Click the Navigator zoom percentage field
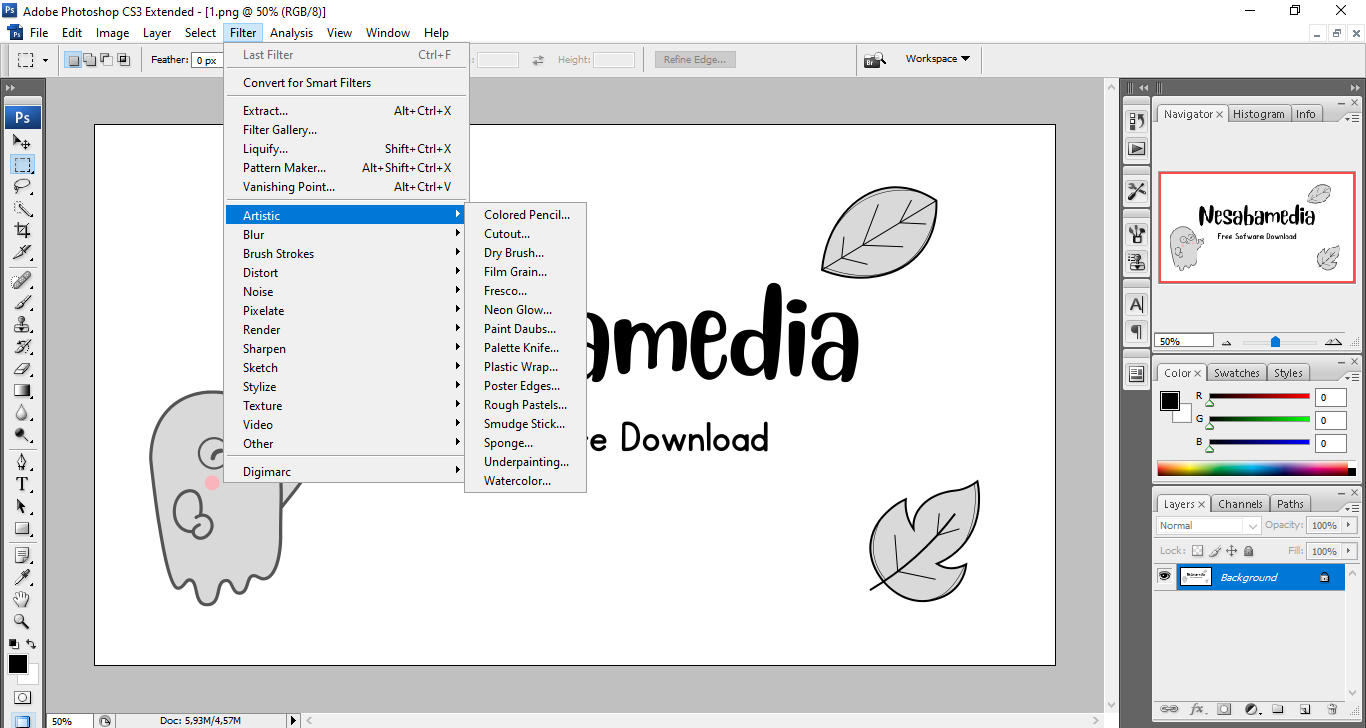Image resolution: width=1366 pixels, height=728 pixels. point(1183,341)
